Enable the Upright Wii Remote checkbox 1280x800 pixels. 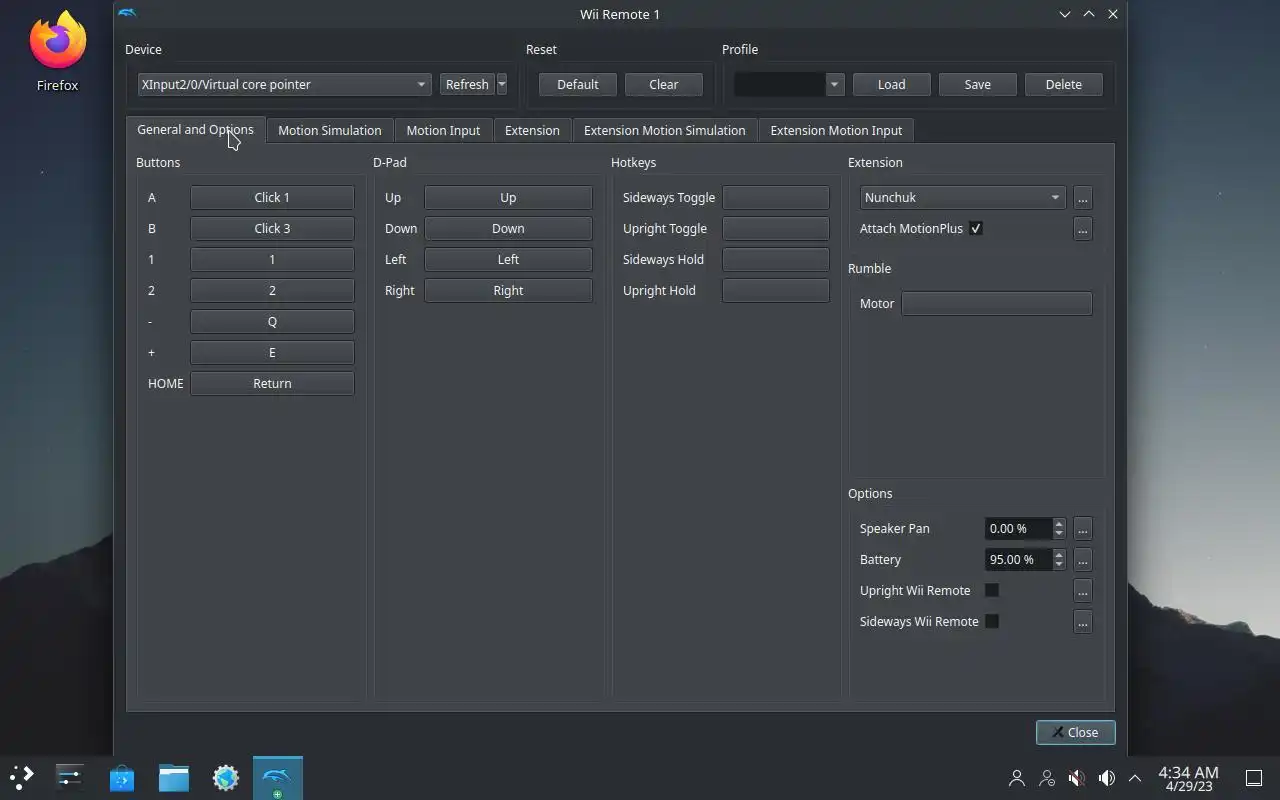[x=992, y=590]
